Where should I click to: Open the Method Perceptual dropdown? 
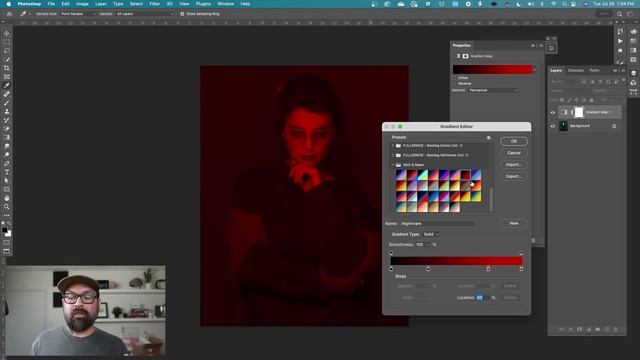[x=493, y=90]
